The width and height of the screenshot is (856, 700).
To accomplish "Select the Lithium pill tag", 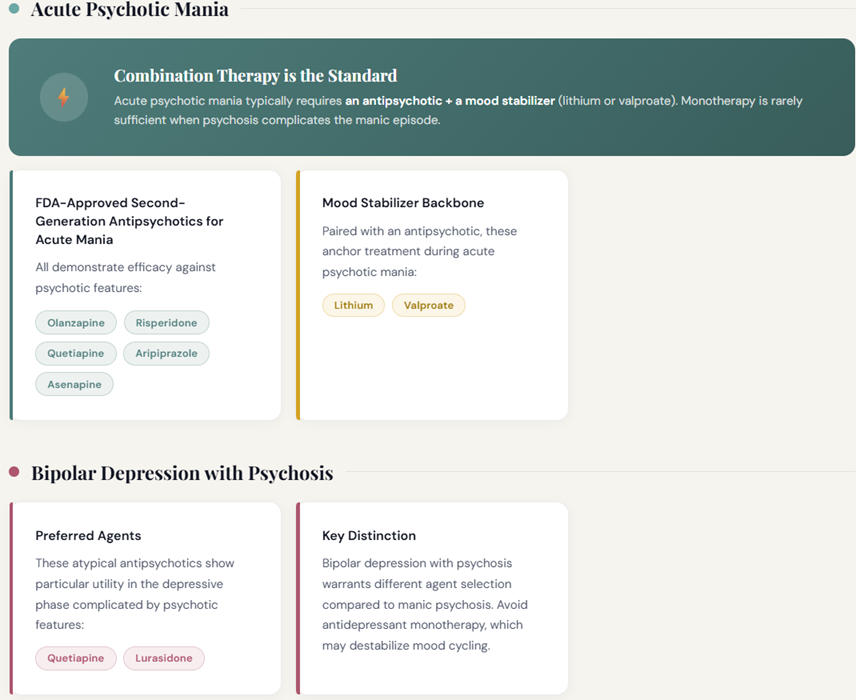I will (x=353, y=305).
